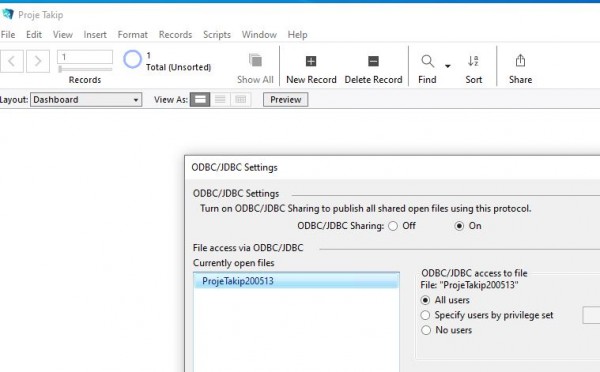Click the Proje Takip app icon
This screenshot has height=372, width=600.
(8, 15)
